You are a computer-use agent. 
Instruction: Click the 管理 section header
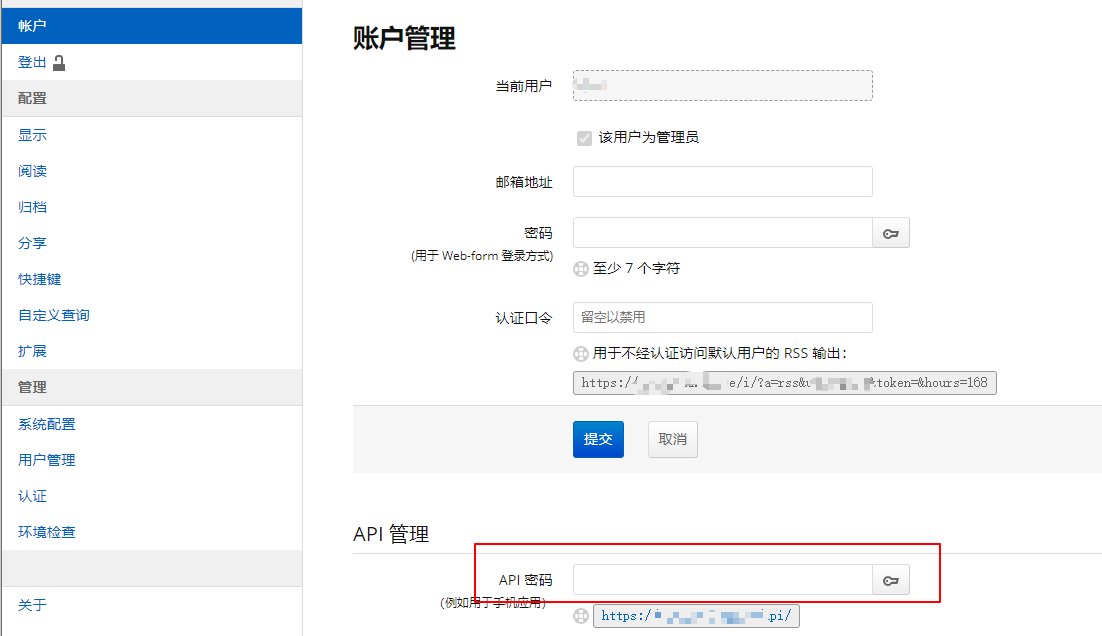[152, 387]
